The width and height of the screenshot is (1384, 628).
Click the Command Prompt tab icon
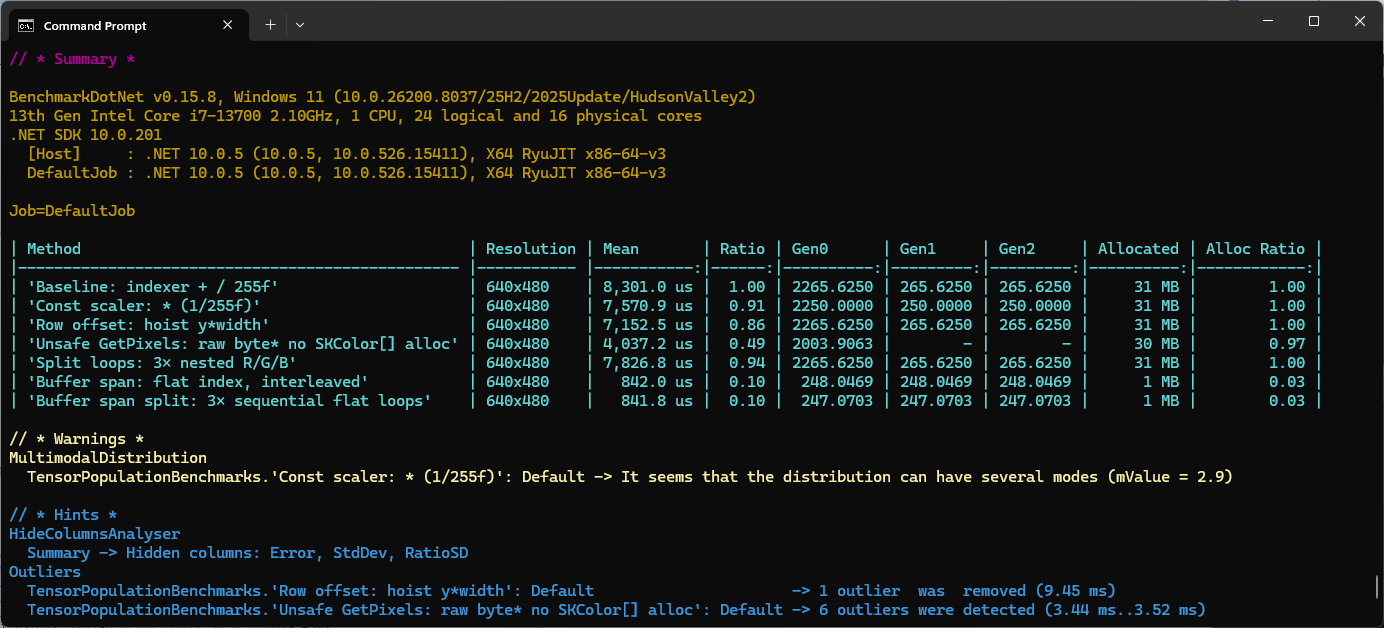tap(26, 25)
